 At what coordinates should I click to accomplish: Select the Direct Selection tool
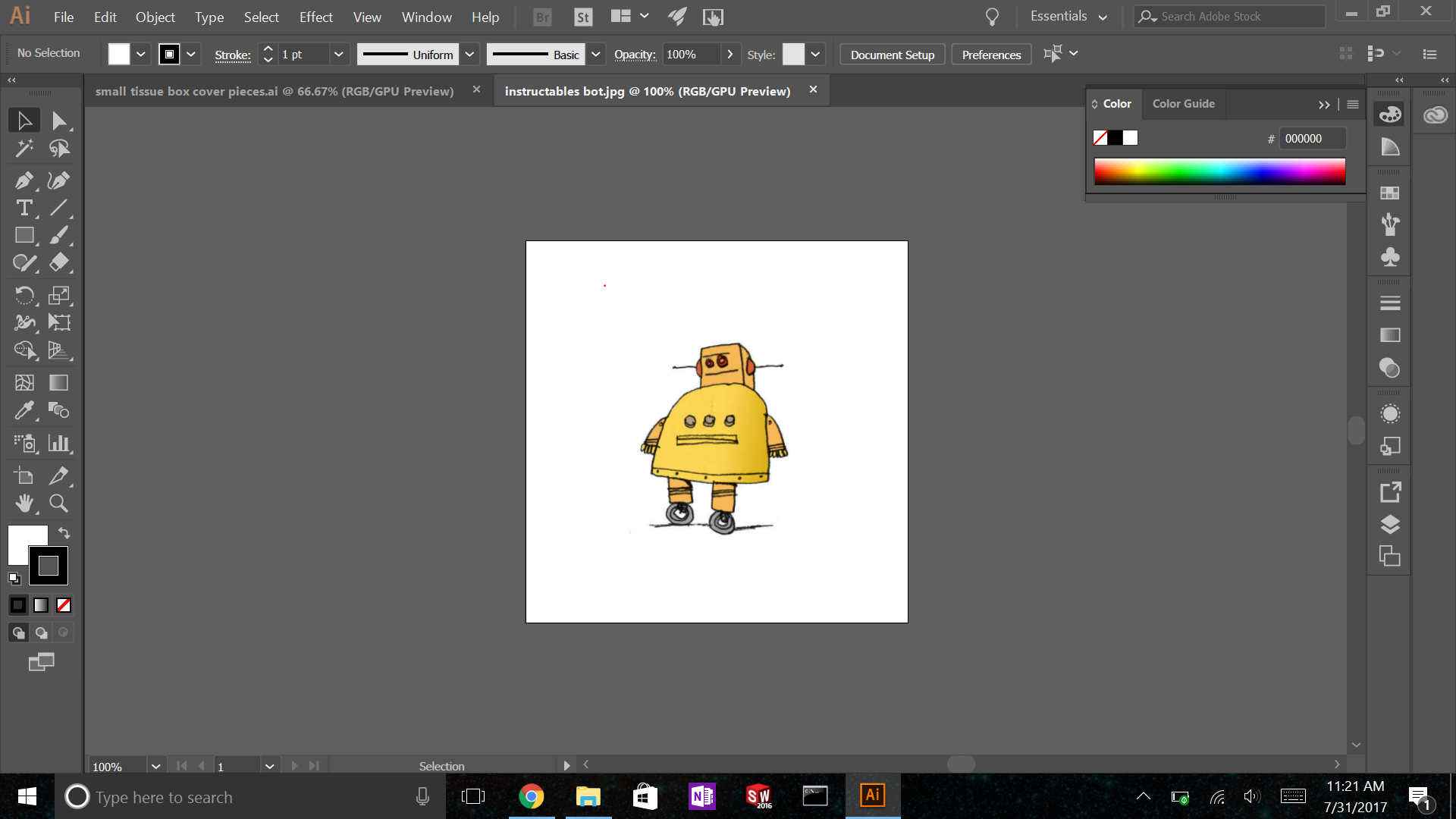coord(59,121)
